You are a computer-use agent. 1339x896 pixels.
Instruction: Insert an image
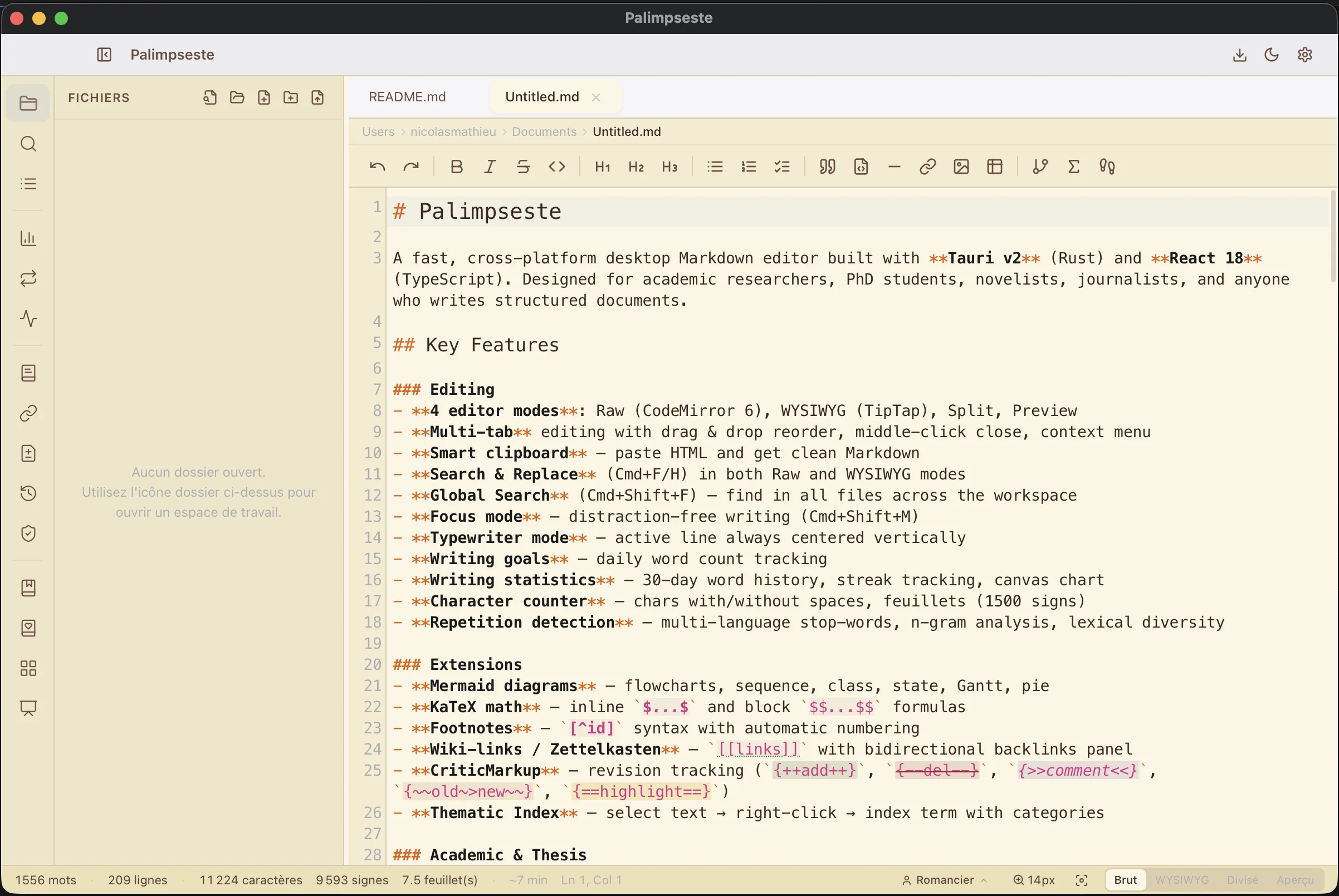[961, 167]
